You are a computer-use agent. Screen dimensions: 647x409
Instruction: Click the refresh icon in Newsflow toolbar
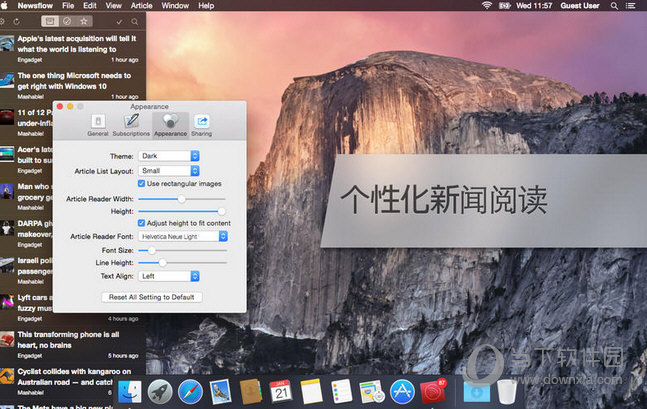pos(17,21)
